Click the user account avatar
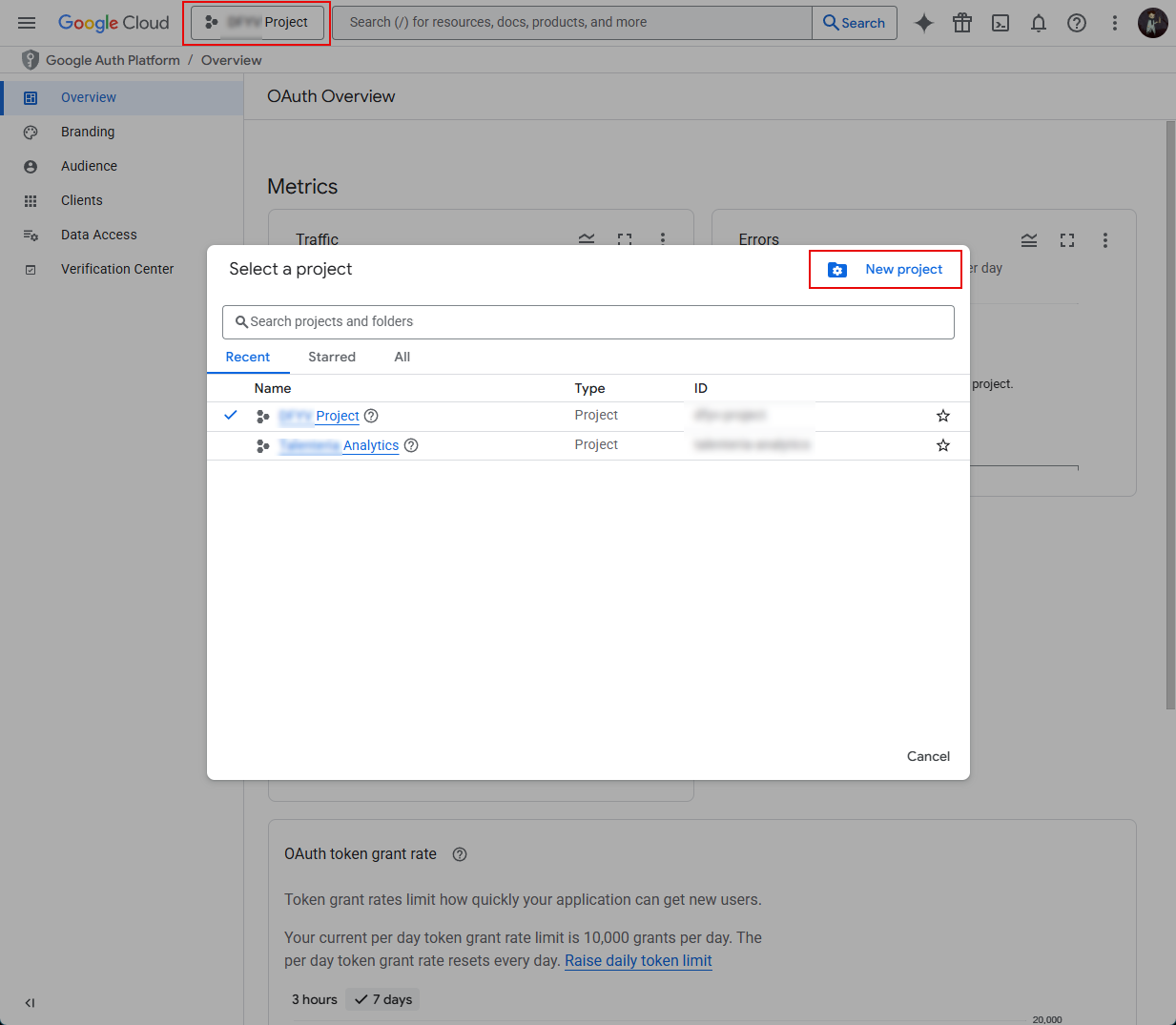 [x=1152, y=23]
